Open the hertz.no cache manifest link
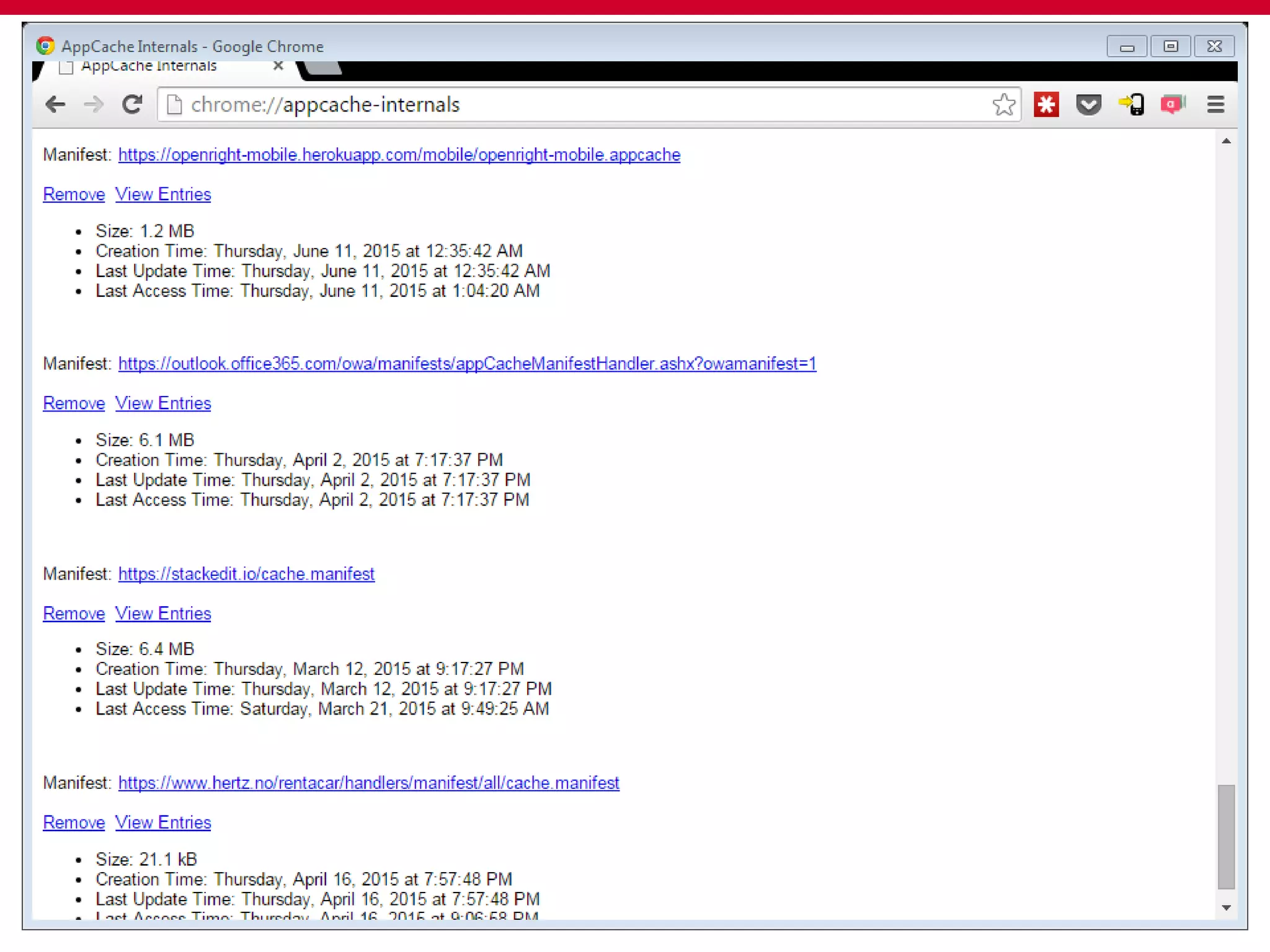This screenshot has width=1270, height=952. (x=368, y=783)
